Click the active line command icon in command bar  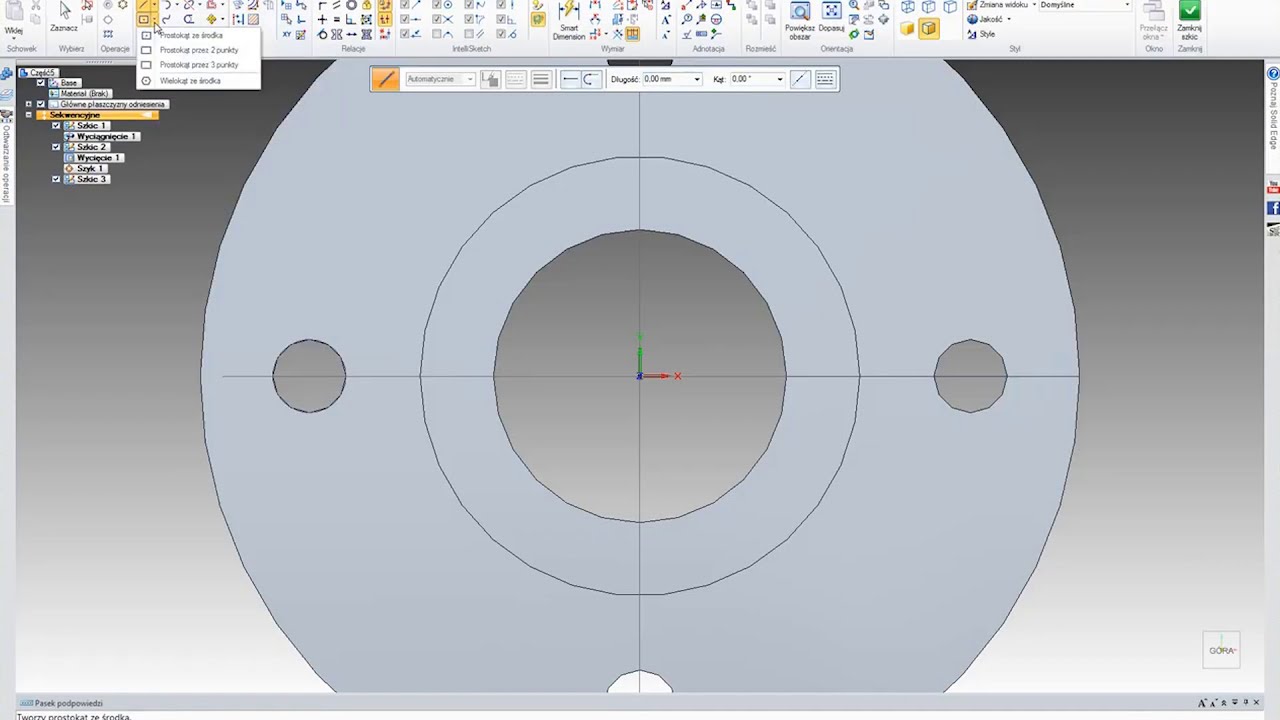click(x=385, y=79)
